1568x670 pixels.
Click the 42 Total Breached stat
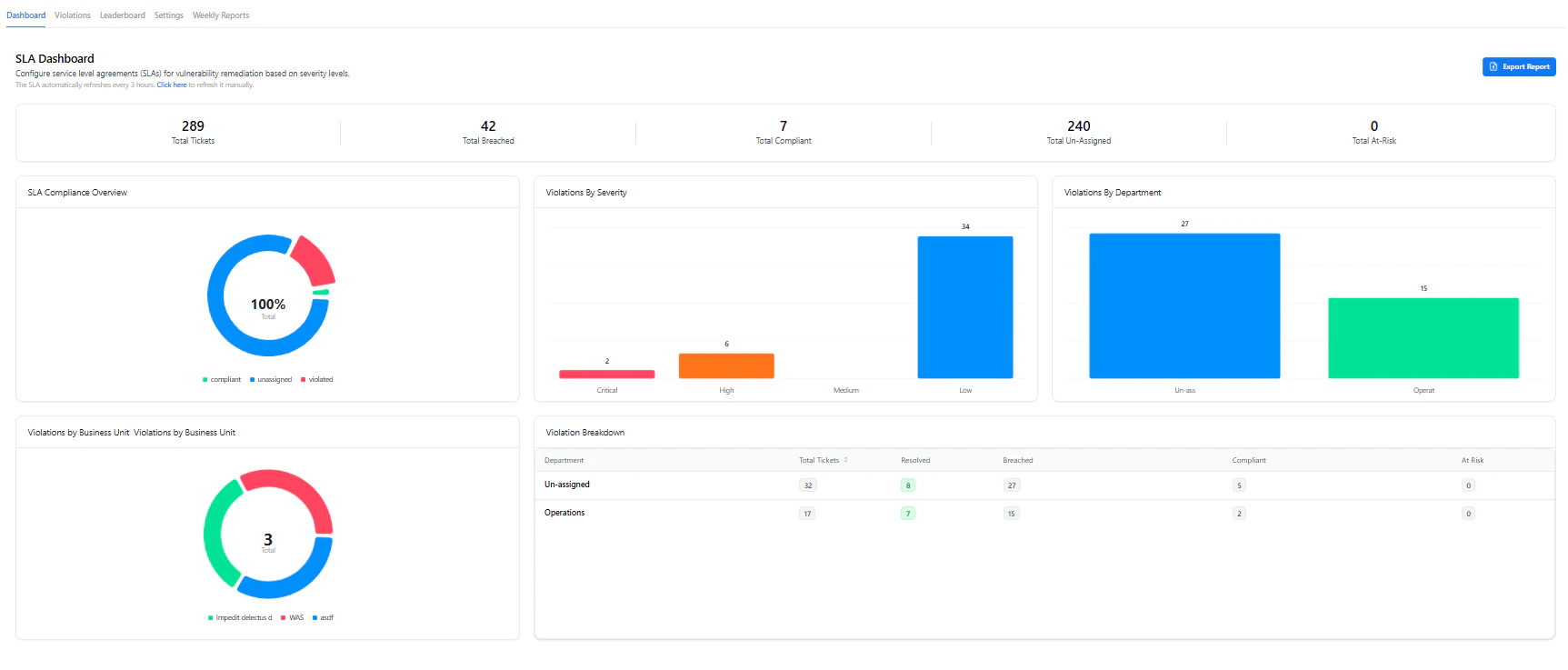pos(488,132)
